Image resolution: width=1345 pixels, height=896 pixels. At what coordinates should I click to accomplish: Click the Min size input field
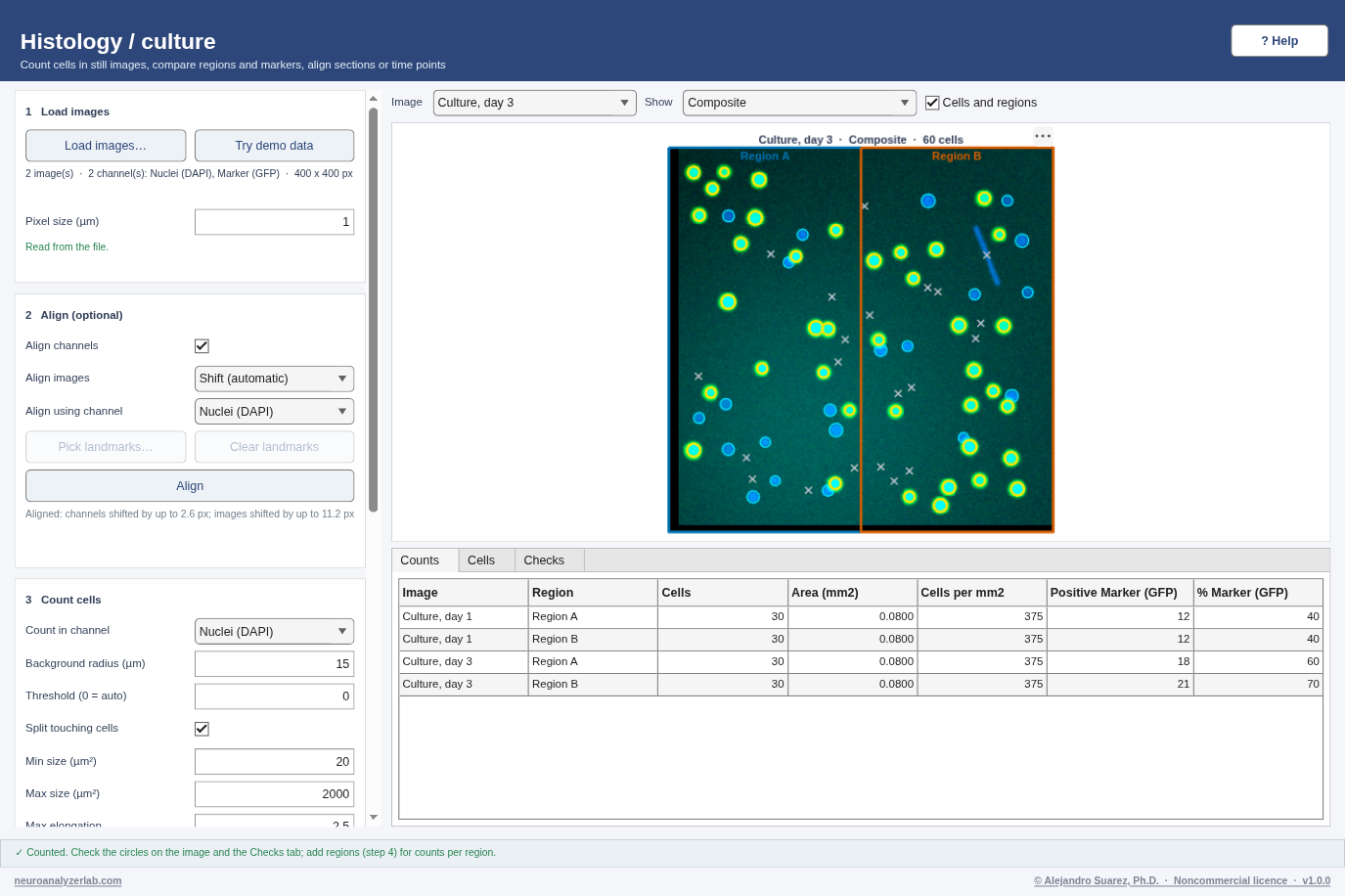(274, 762)
